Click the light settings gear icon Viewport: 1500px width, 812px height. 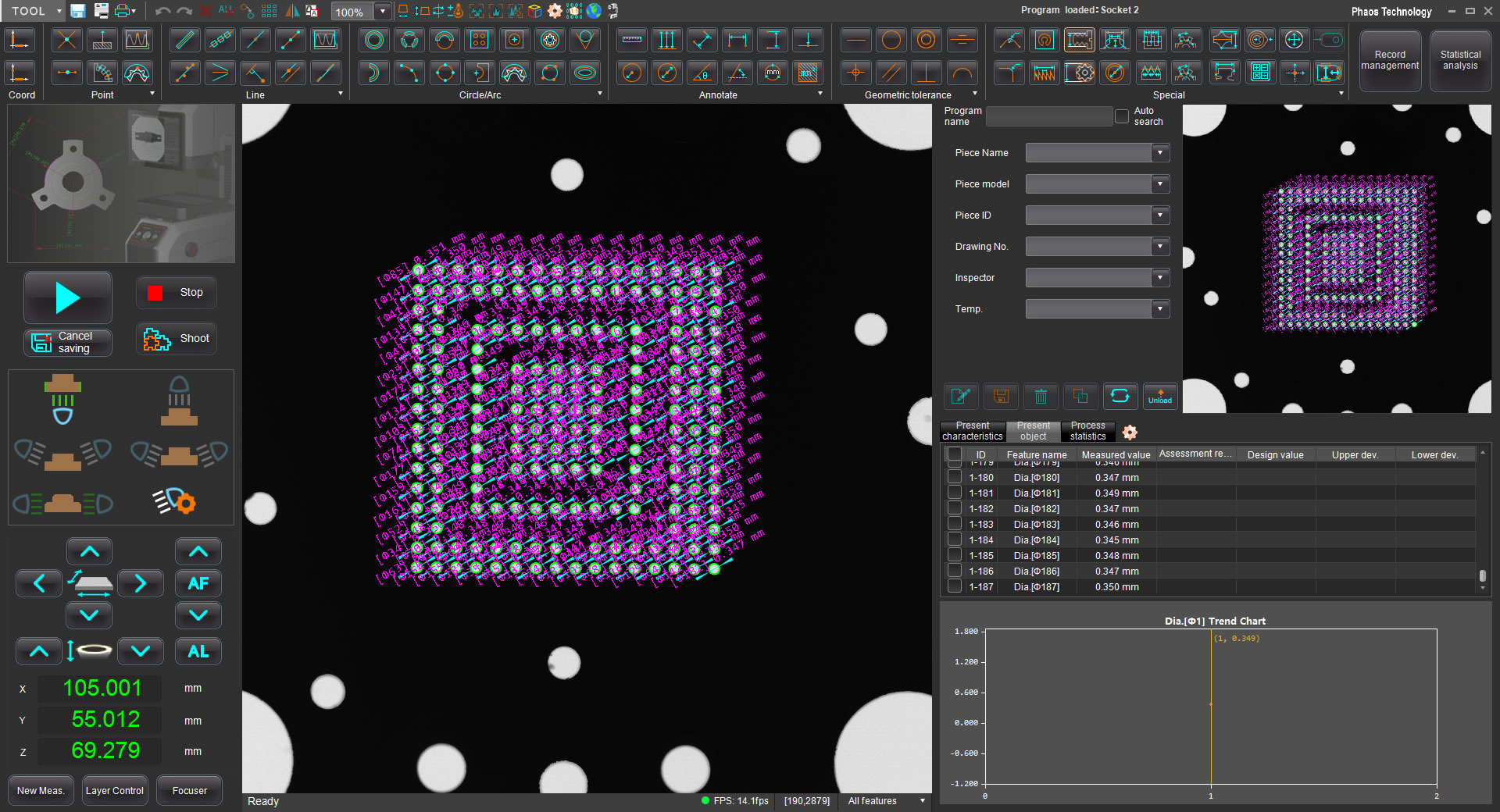(x=175, y=501)
